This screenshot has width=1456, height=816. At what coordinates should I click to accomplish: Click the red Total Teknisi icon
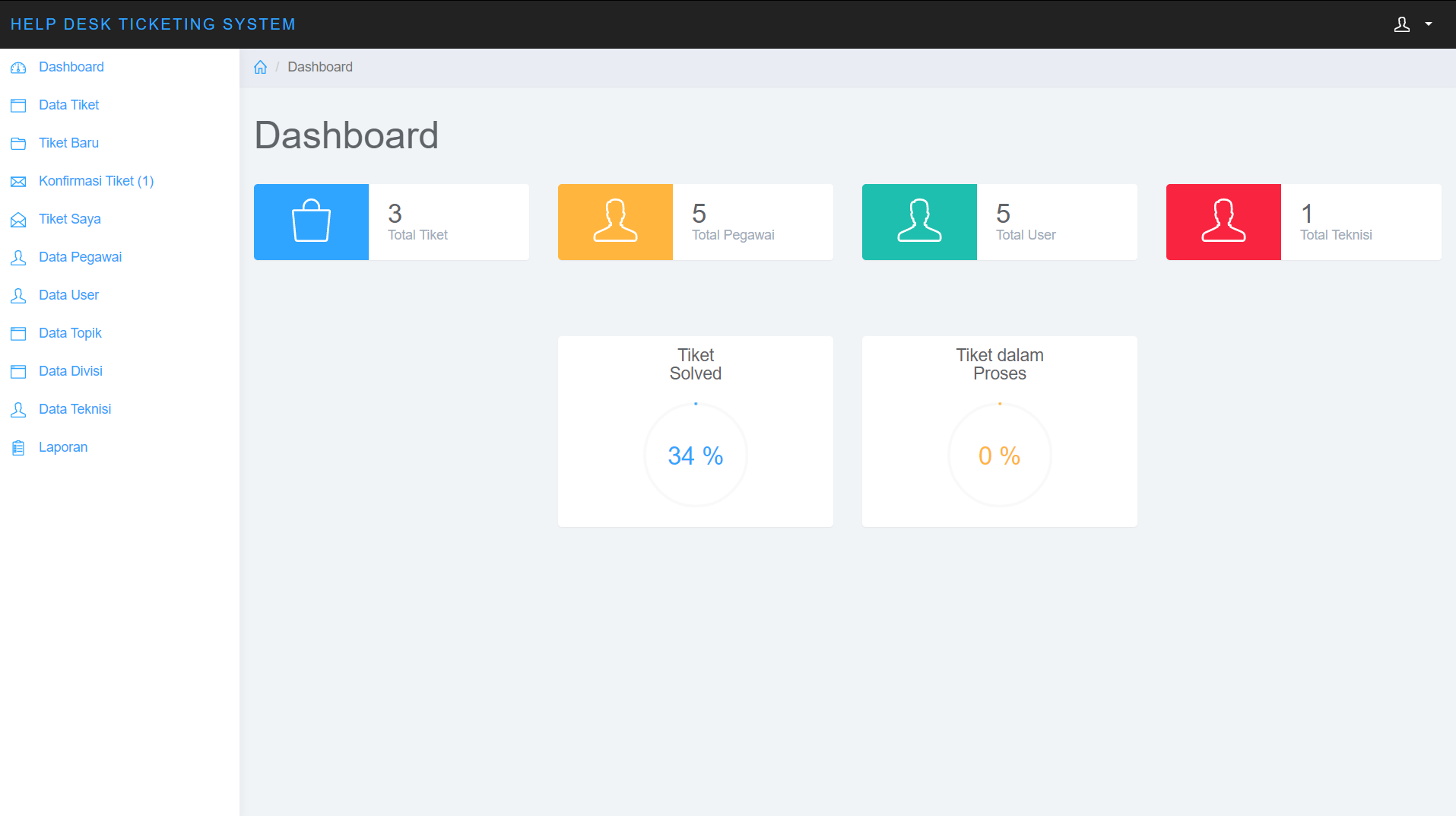coord(1223,221)
